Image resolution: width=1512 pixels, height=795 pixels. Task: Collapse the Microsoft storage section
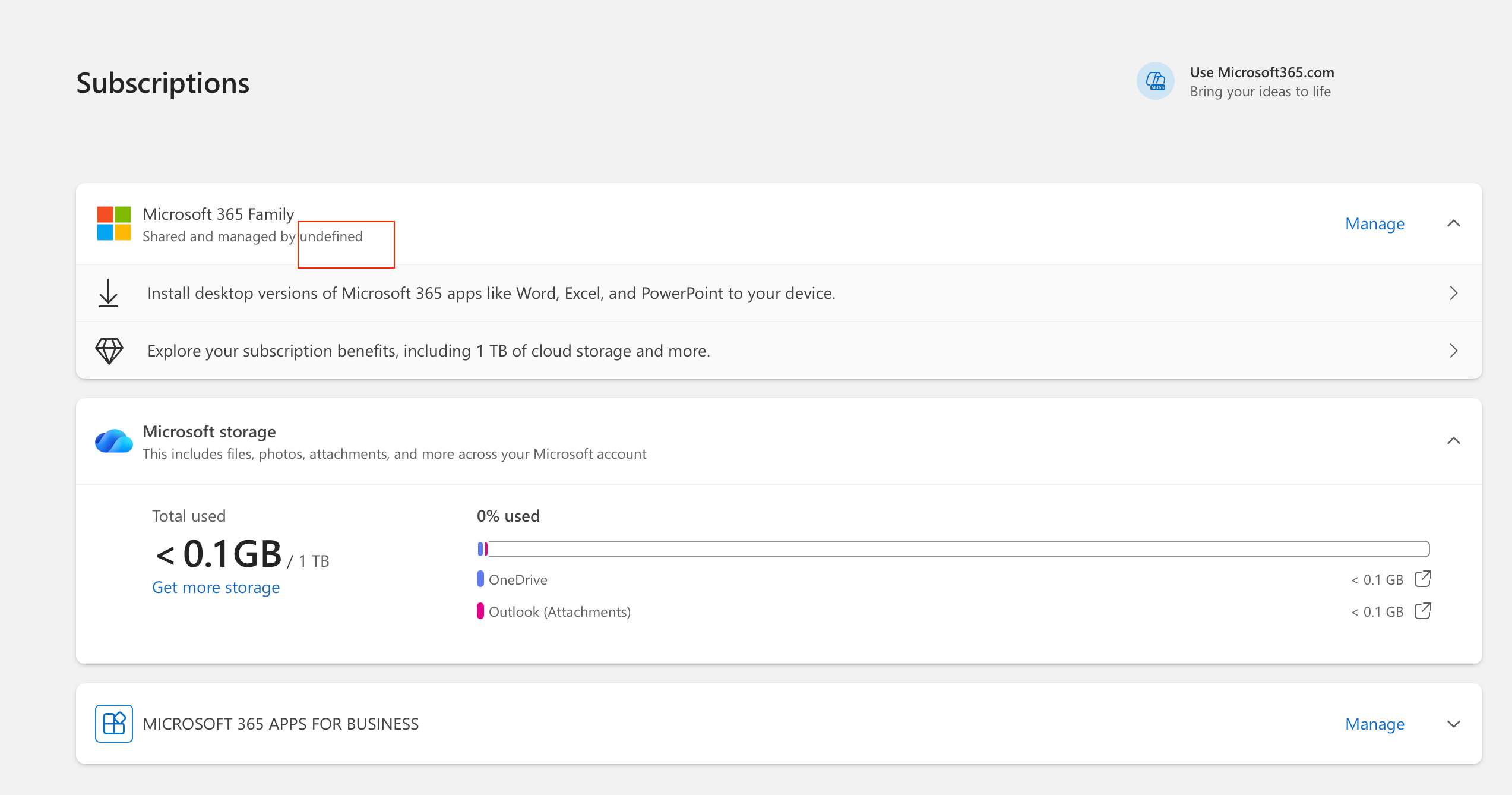coord(1453,441)
